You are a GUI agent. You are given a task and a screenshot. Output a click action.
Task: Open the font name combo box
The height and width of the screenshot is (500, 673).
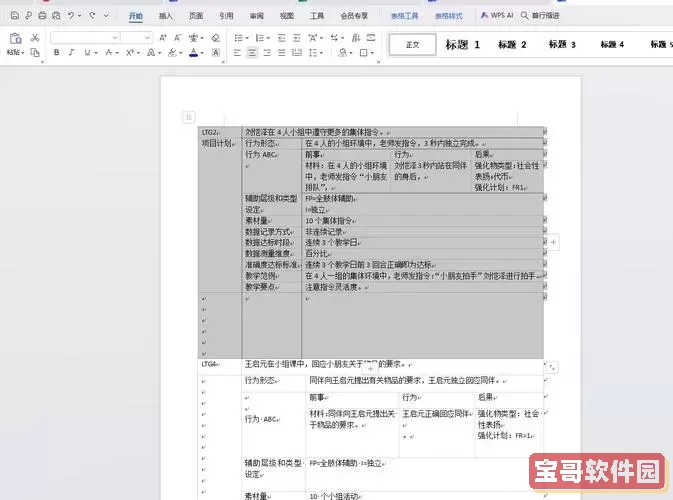click(x=85, y=38)
